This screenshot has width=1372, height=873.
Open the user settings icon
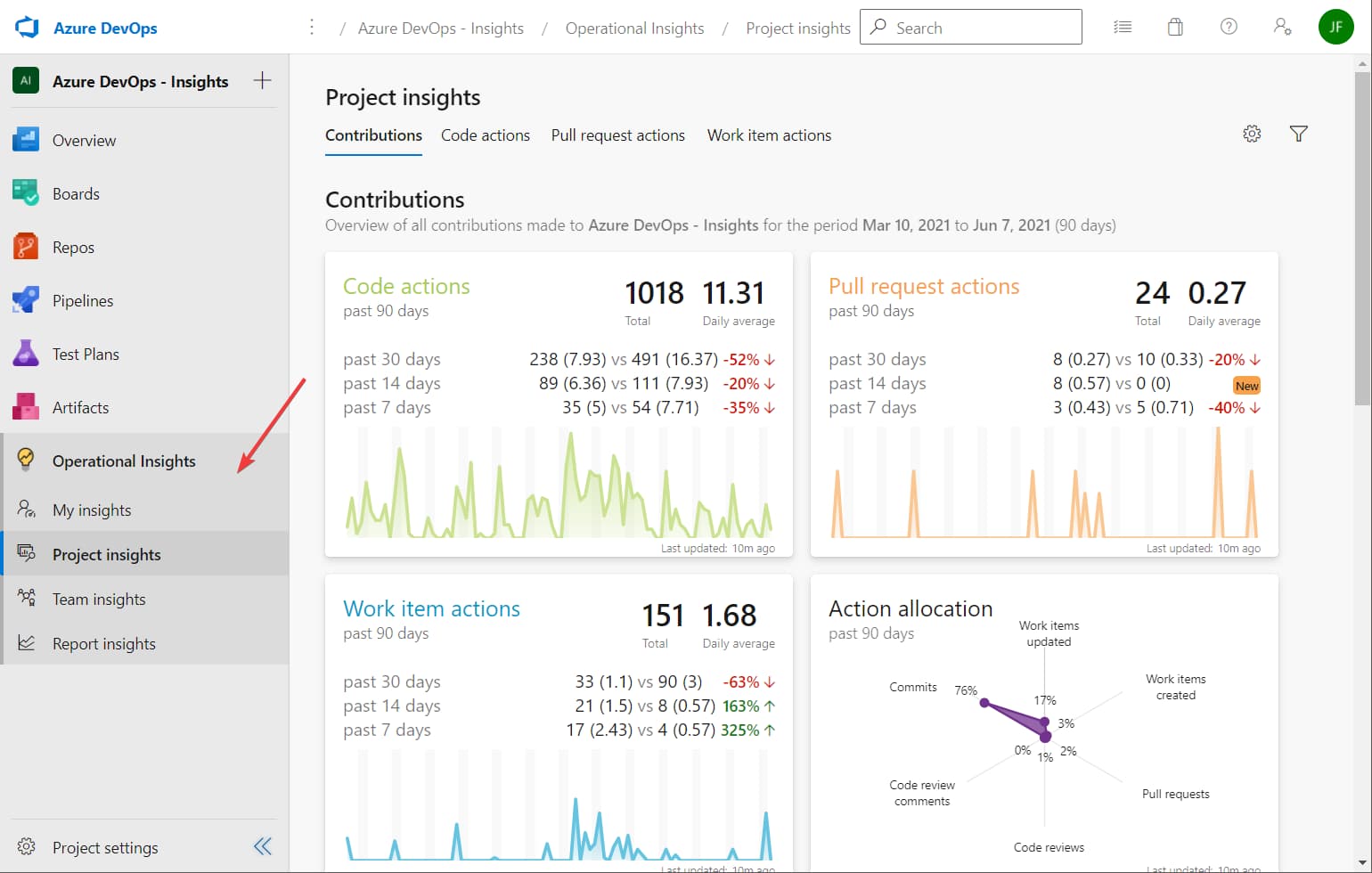(x=1283, y=28)
